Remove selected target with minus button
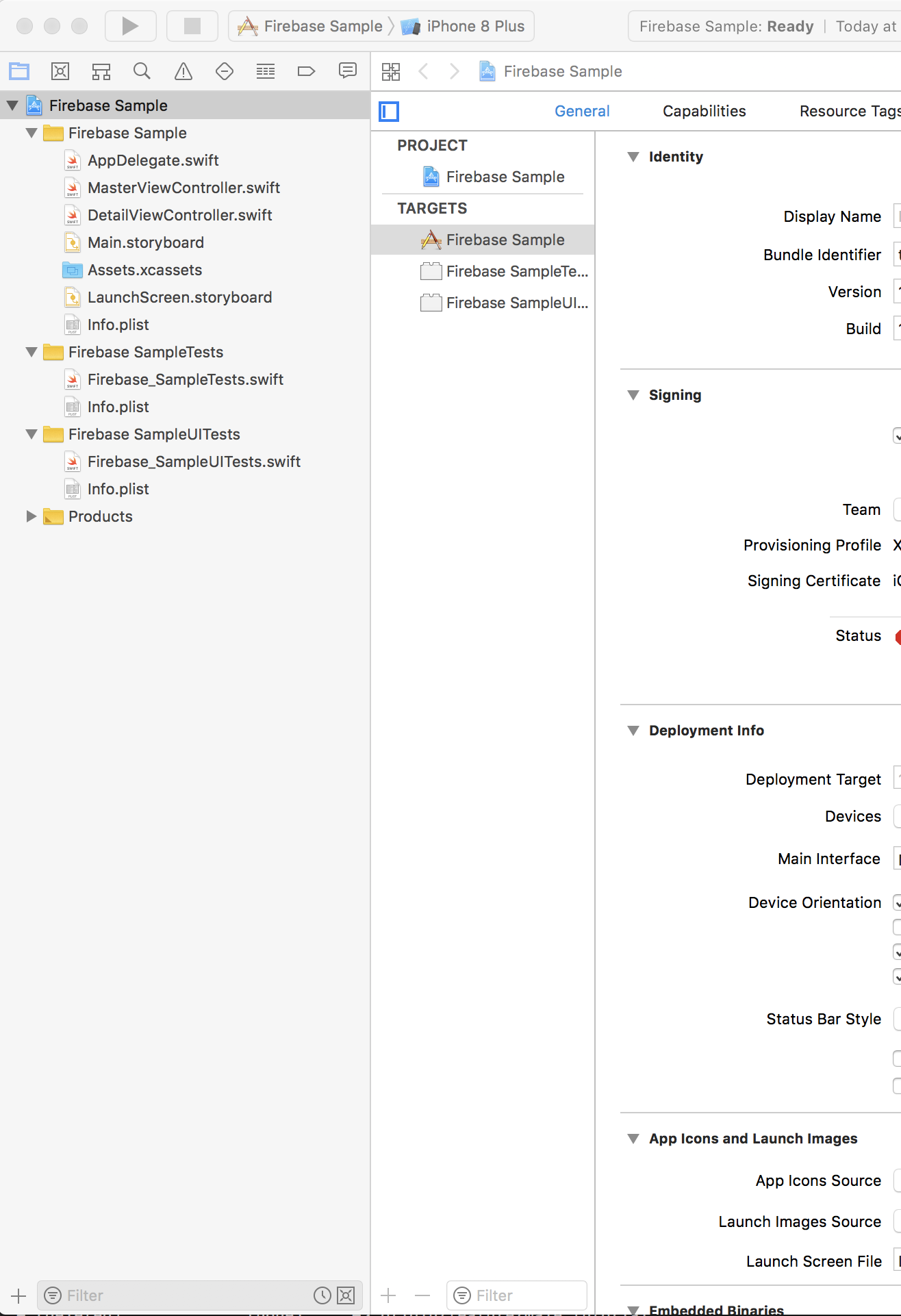Screen dimensions: 901x1316 click(x=422, y=1295)
